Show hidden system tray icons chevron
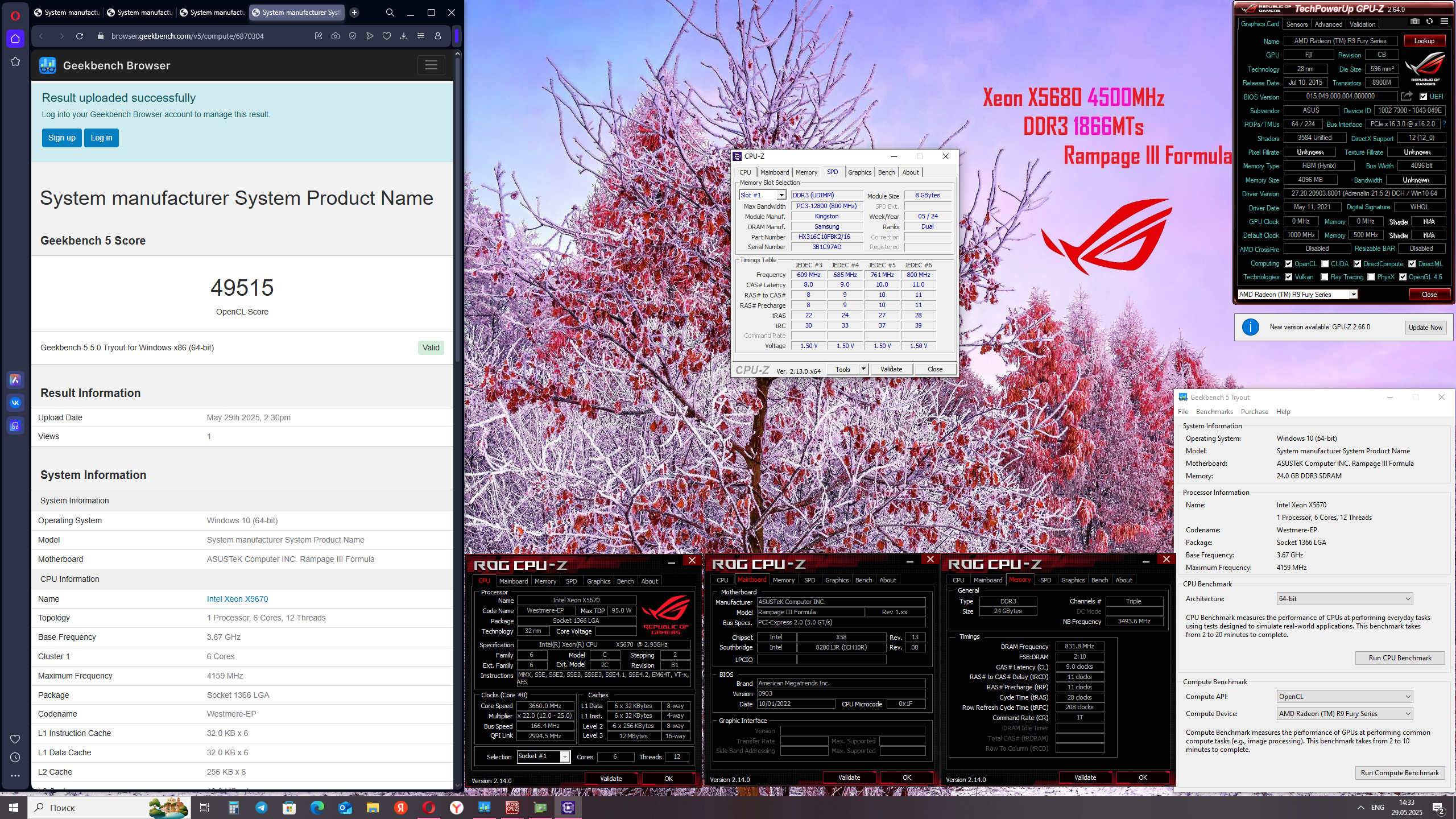Screen dimensions: 1456x819 [x=1360, y=808]
